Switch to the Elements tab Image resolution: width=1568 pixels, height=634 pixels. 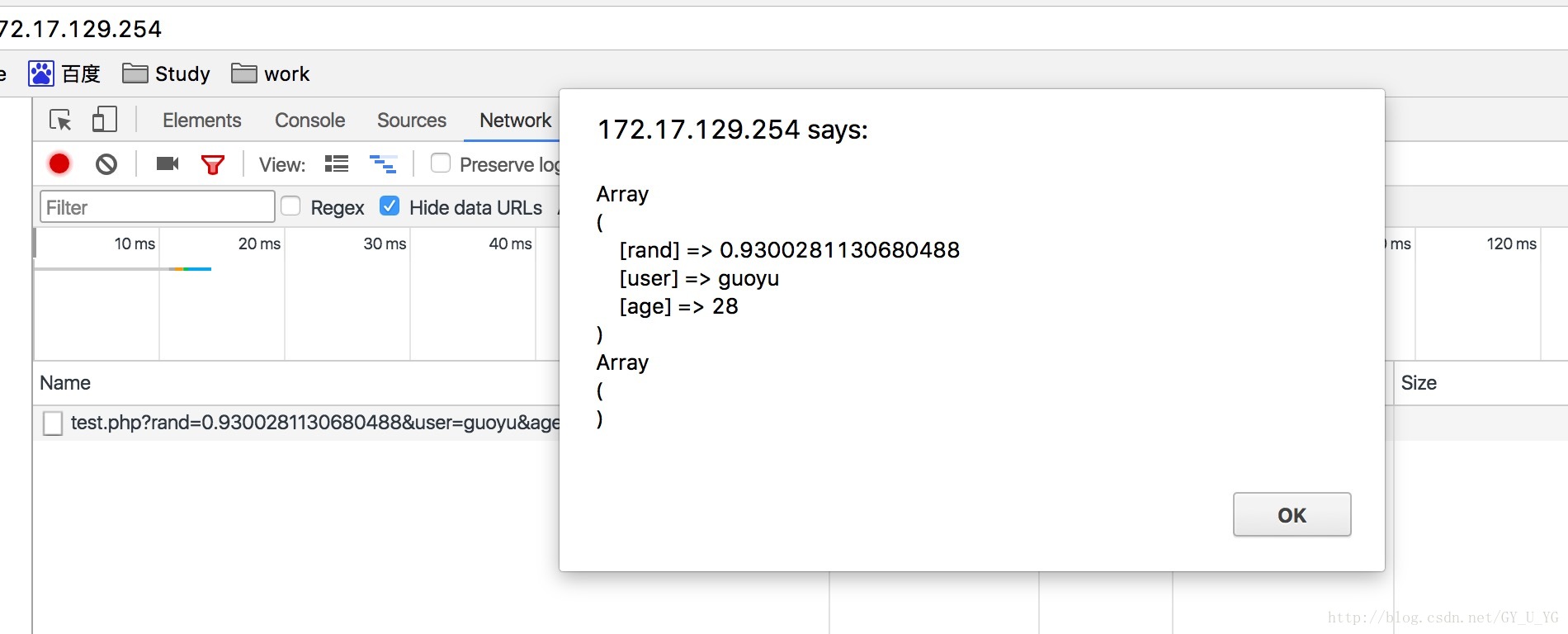coord(202,121)
